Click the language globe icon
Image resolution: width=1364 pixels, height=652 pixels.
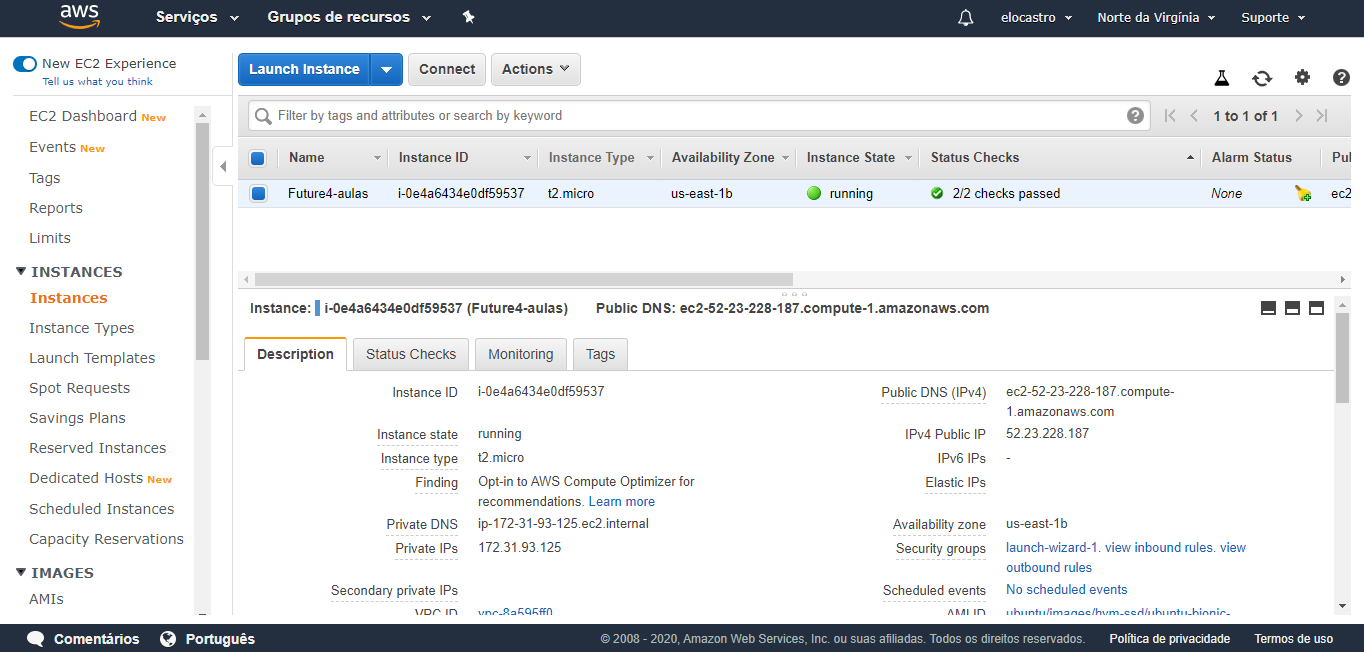click(x=168, y=638)
